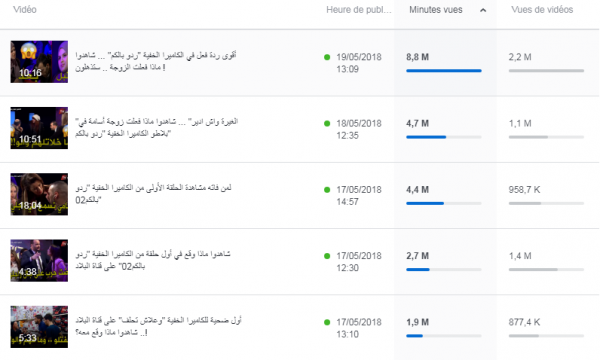Open the 5:33 duration video thumbnail

click(39, 327)
